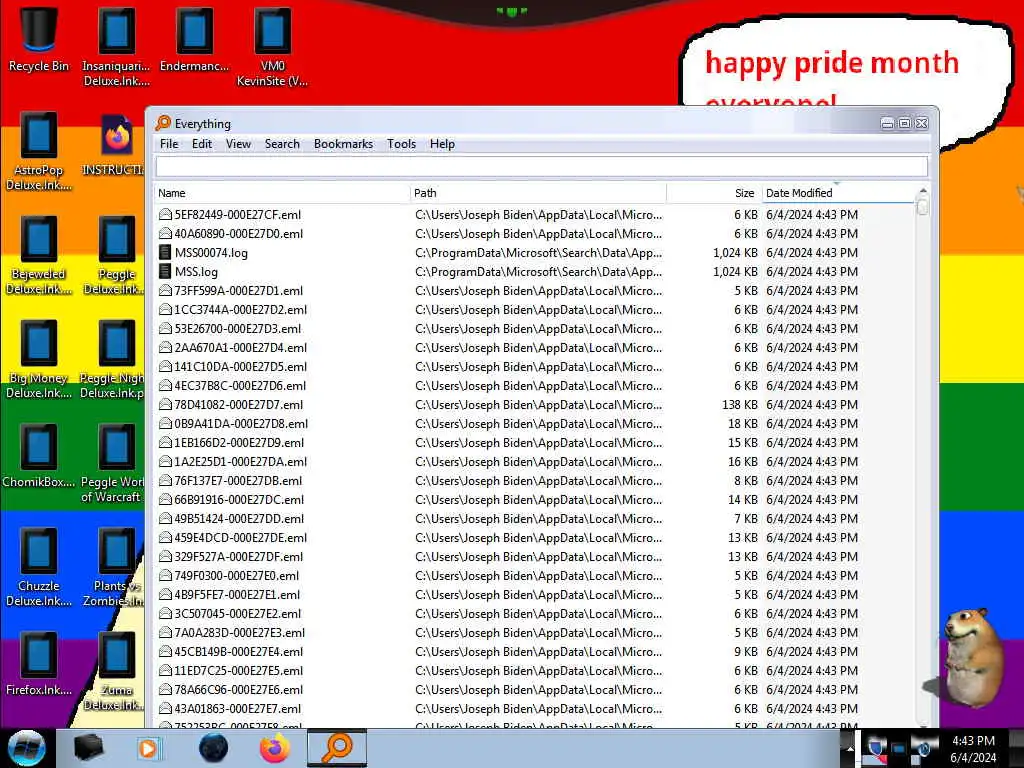The height and width of the screenshot is (768, 1024).
Task: Select the MSS.log file row
Action: click(536, 272)
